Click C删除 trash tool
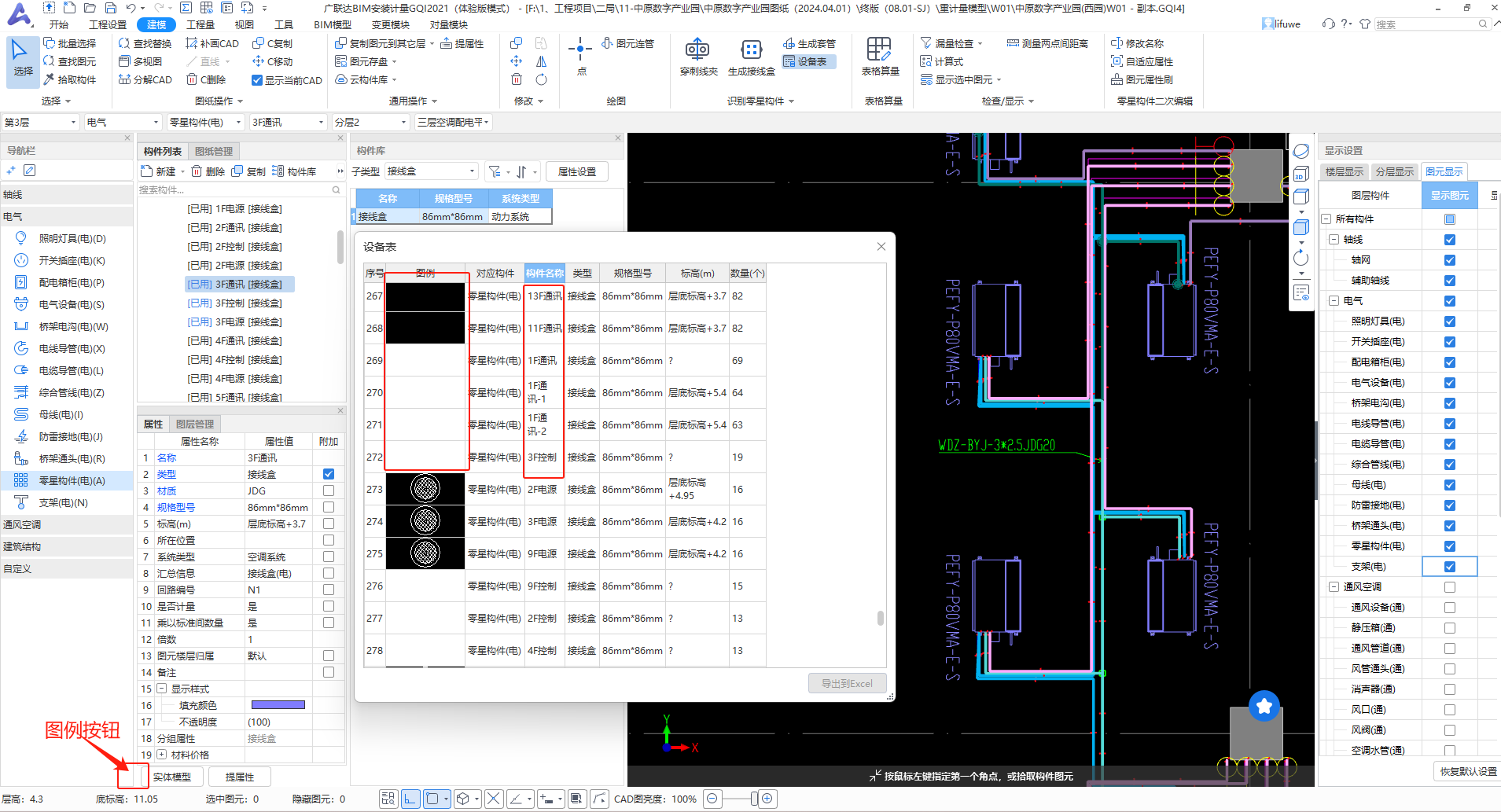 click(206, 79)
